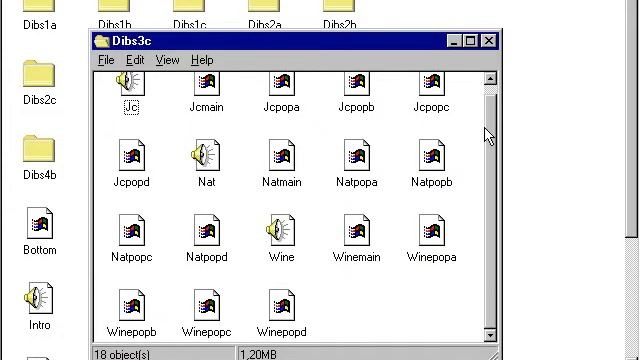Select the Natpopd file icon
Viewport: 640px width, 360px height.
click(207, 230)
